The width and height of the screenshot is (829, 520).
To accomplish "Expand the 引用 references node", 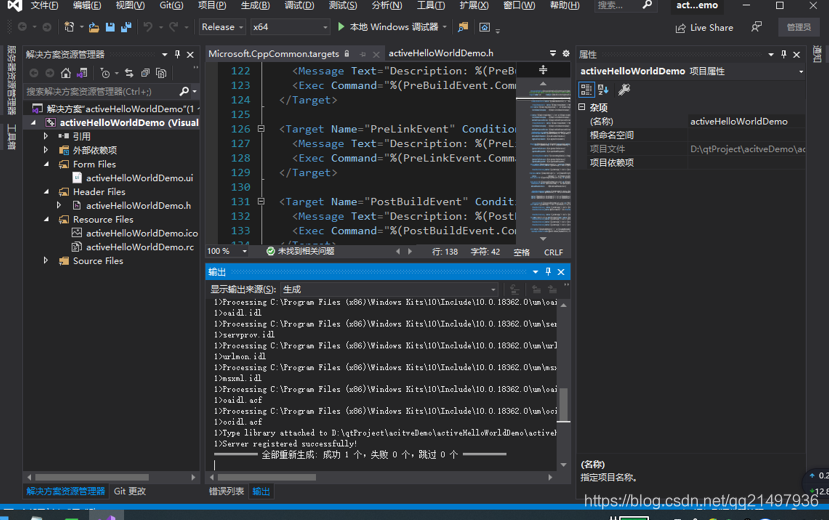I will pos(46,136).
